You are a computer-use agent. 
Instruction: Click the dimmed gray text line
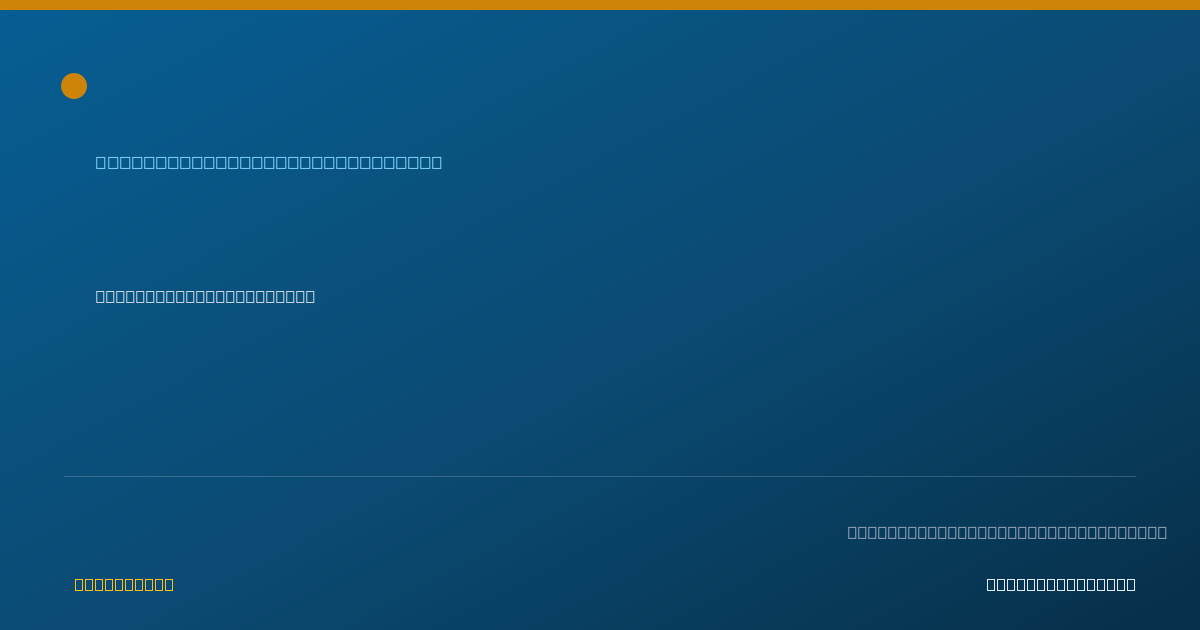click(1007, 532)
